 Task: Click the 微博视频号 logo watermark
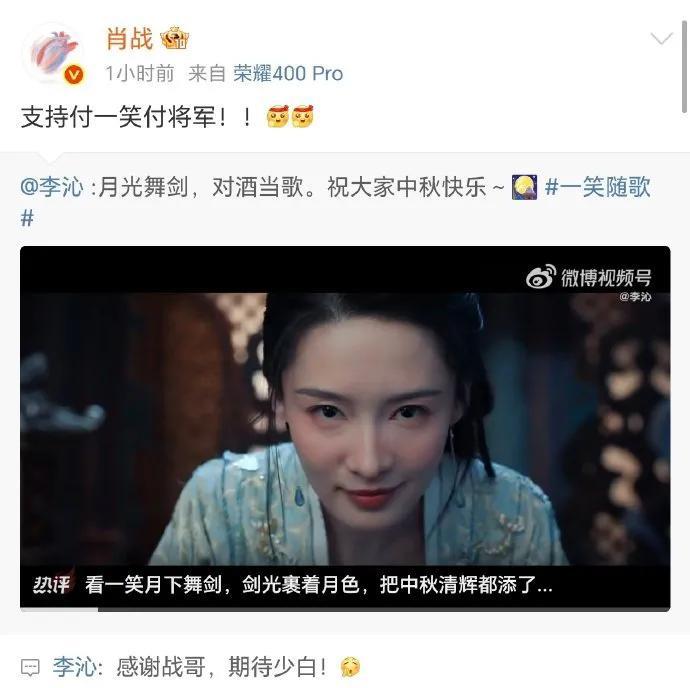[x=589, y=277]
